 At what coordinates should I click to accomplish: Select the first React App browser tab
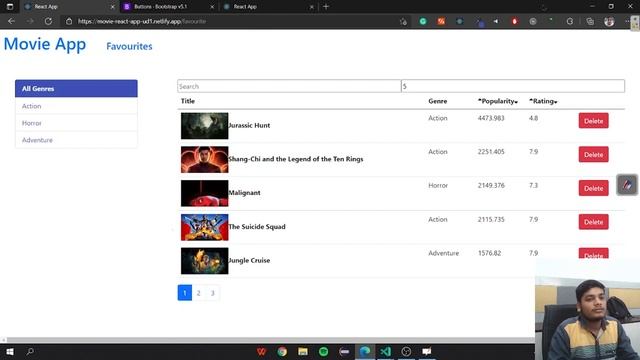[46, 7]
